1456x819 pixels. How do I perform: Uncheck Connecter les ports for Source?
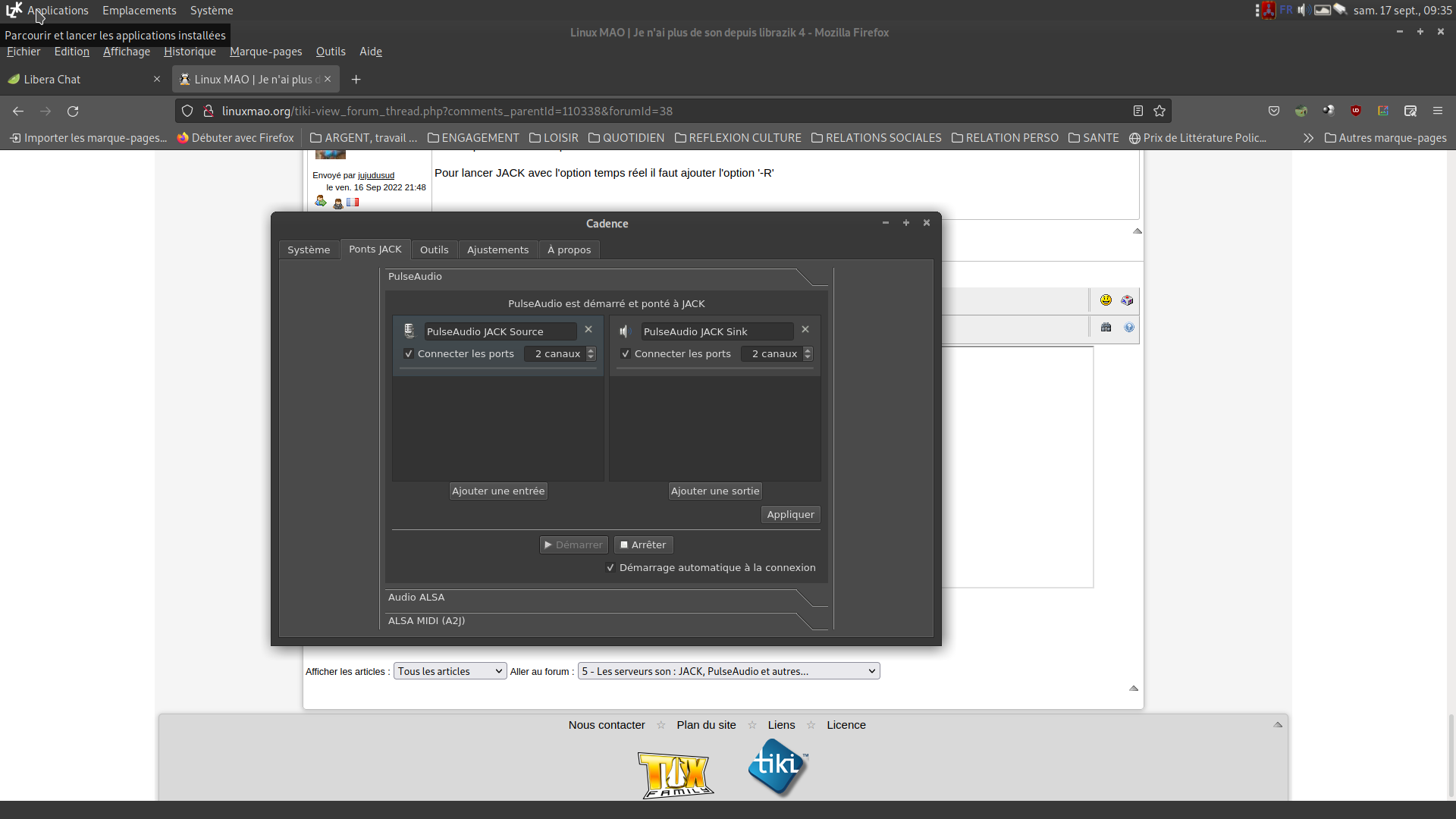409,354
